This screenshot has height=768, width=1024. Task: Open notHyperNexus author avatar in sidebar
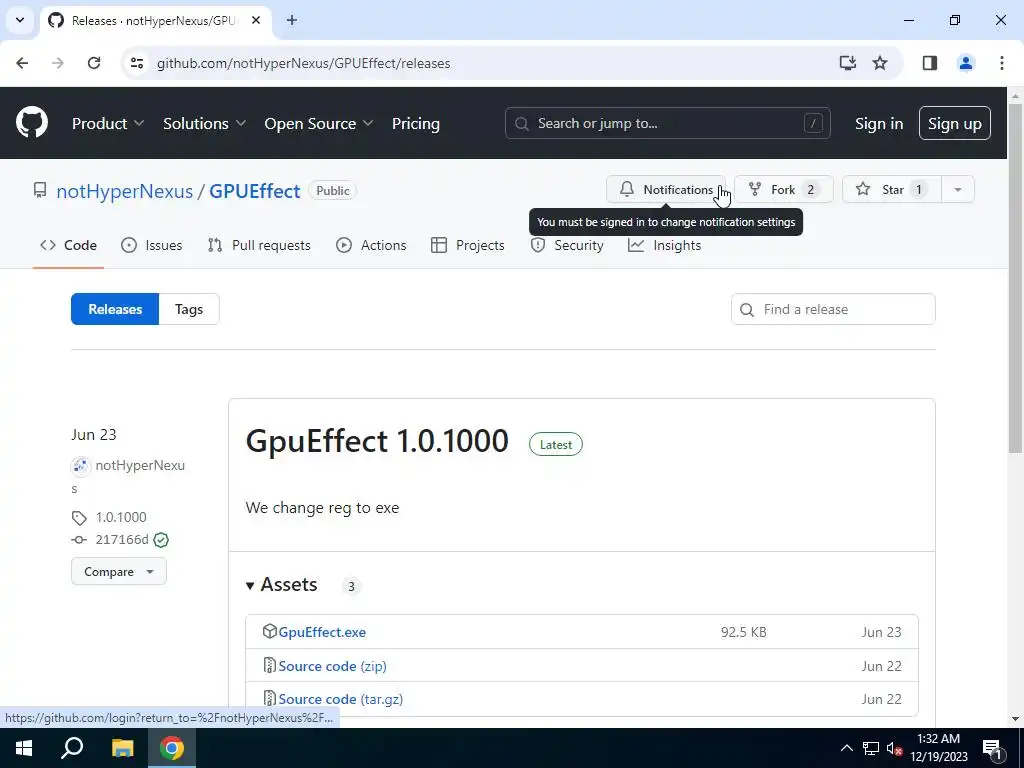point(80,466)
